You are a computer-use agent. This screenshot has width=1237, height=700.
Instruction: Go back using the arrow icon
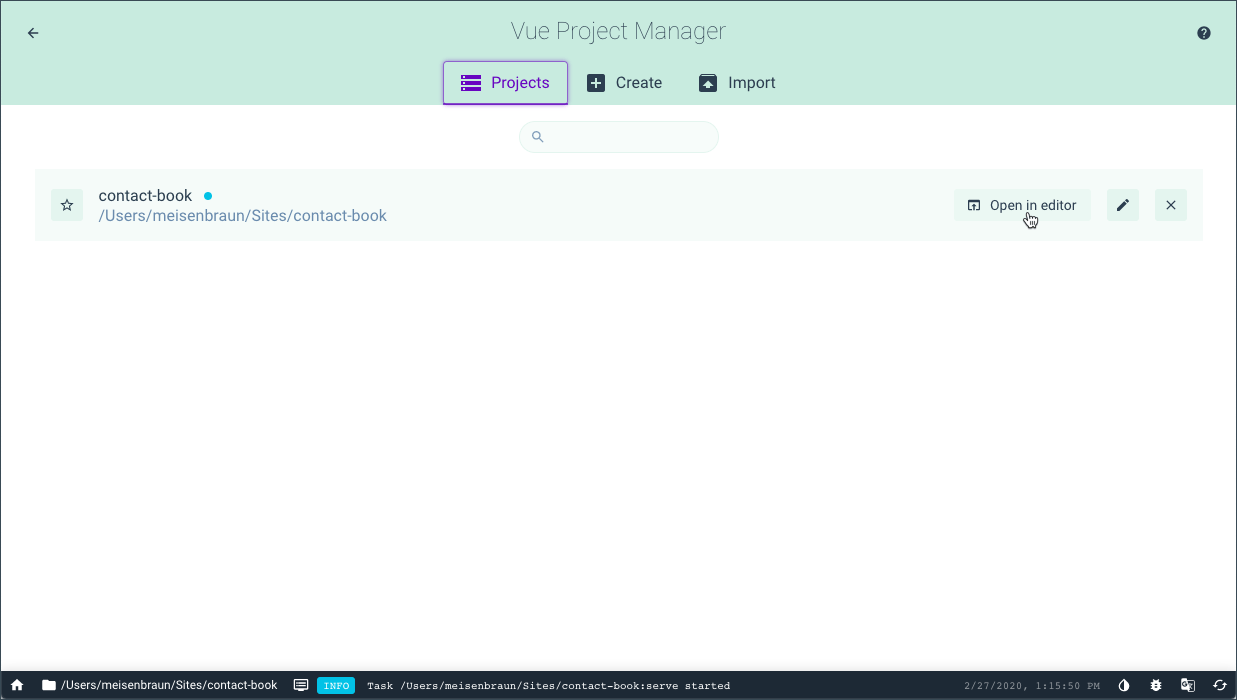(32, 32)
